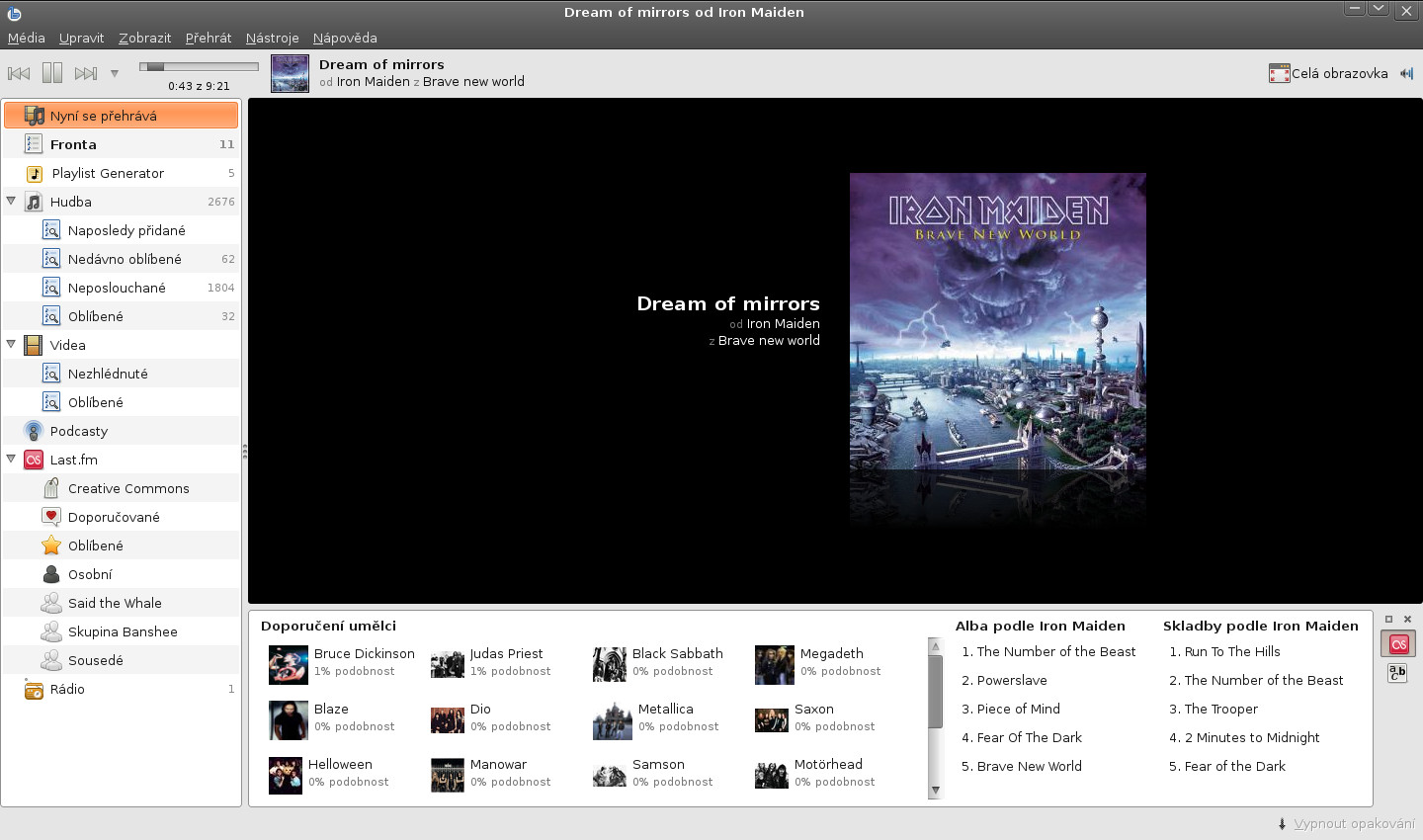Open the Zobrazit menu
1423x840 pixels.
click(144, 38)
